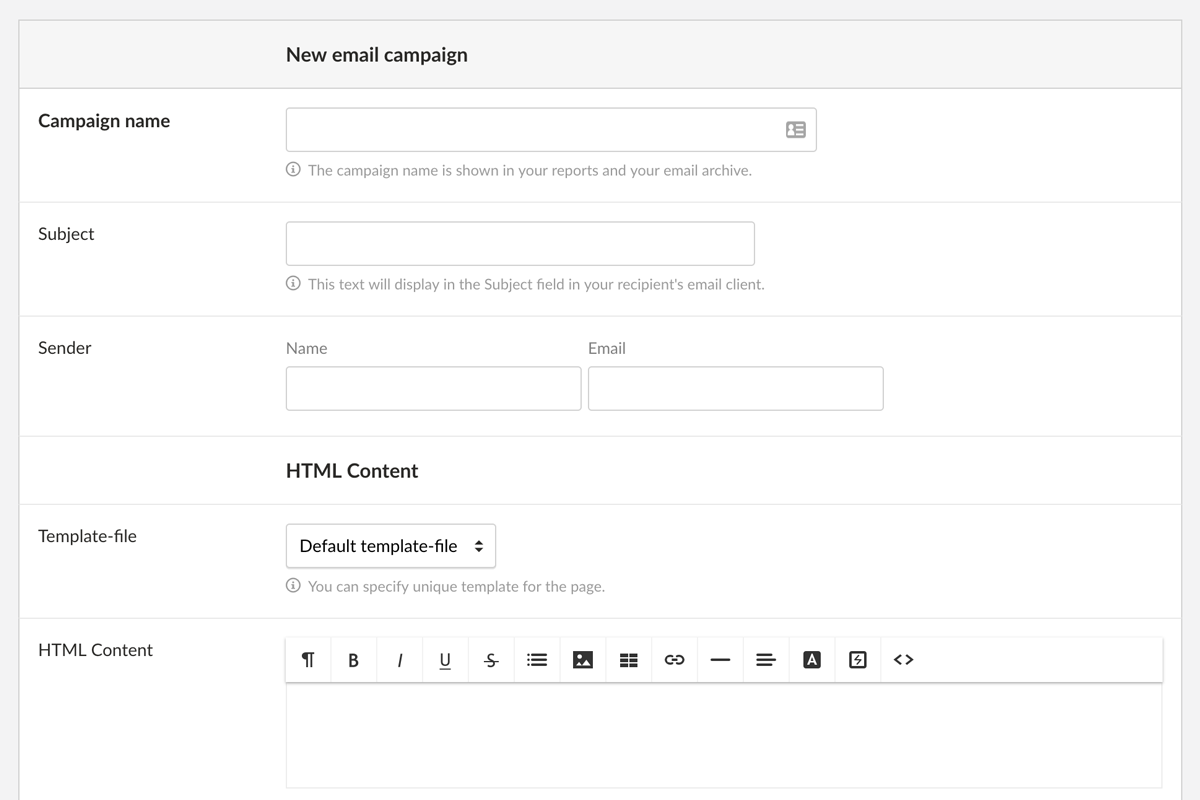This screenshot has width=1200, height=800.
Task: Insert a table in editor
Action: [629, 660]
